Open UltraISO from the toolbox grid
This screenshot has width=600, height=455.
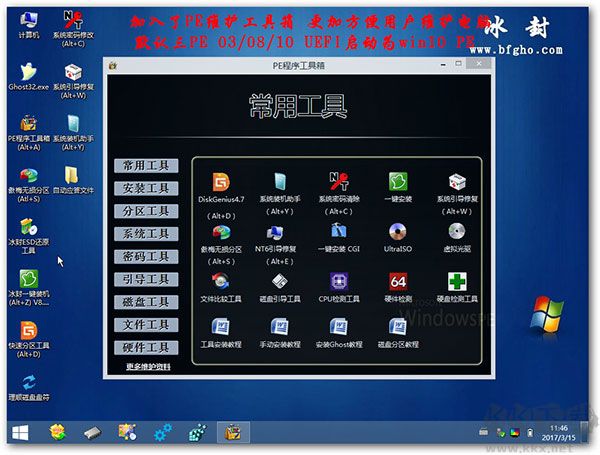tap(397, 232)
